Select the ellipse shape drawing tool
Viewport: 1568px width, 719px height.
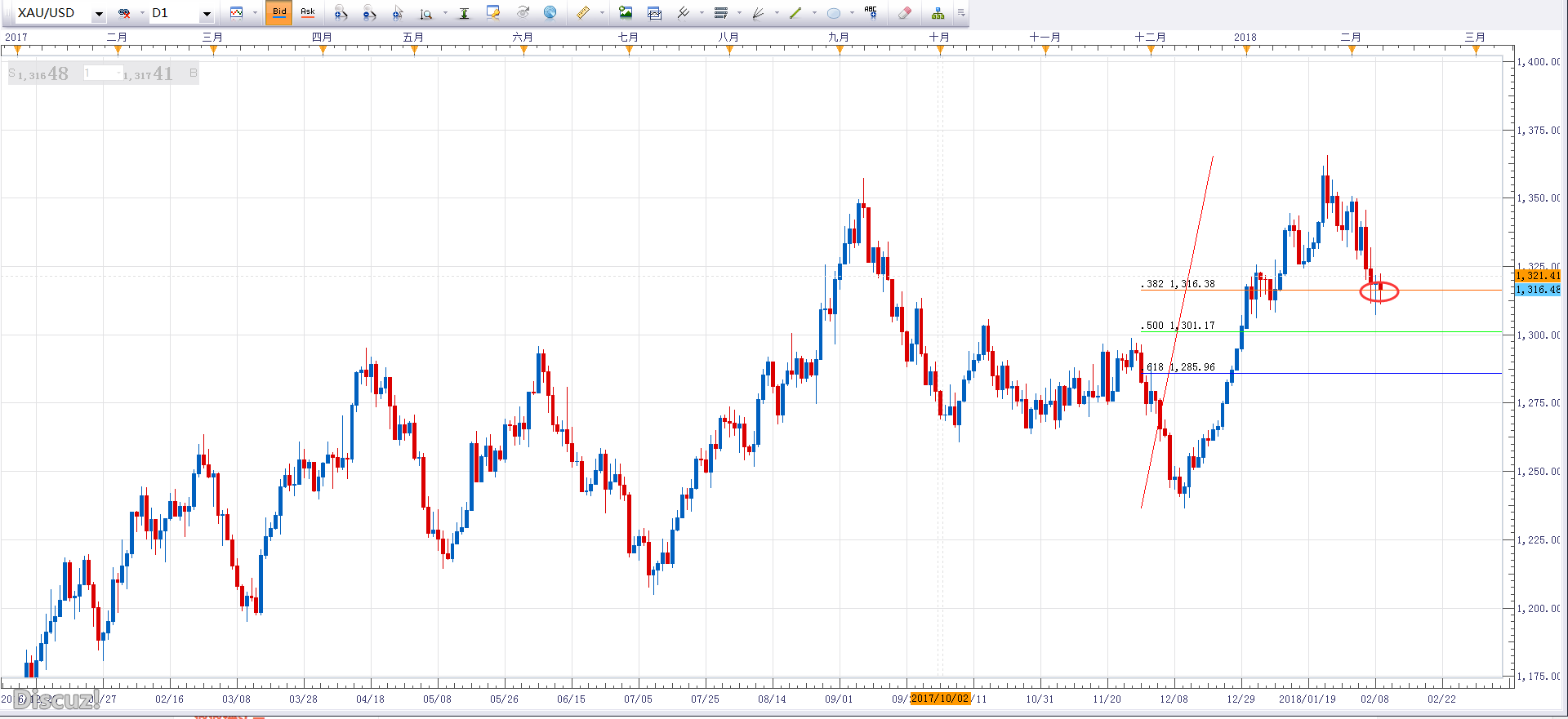coord(834,13)
